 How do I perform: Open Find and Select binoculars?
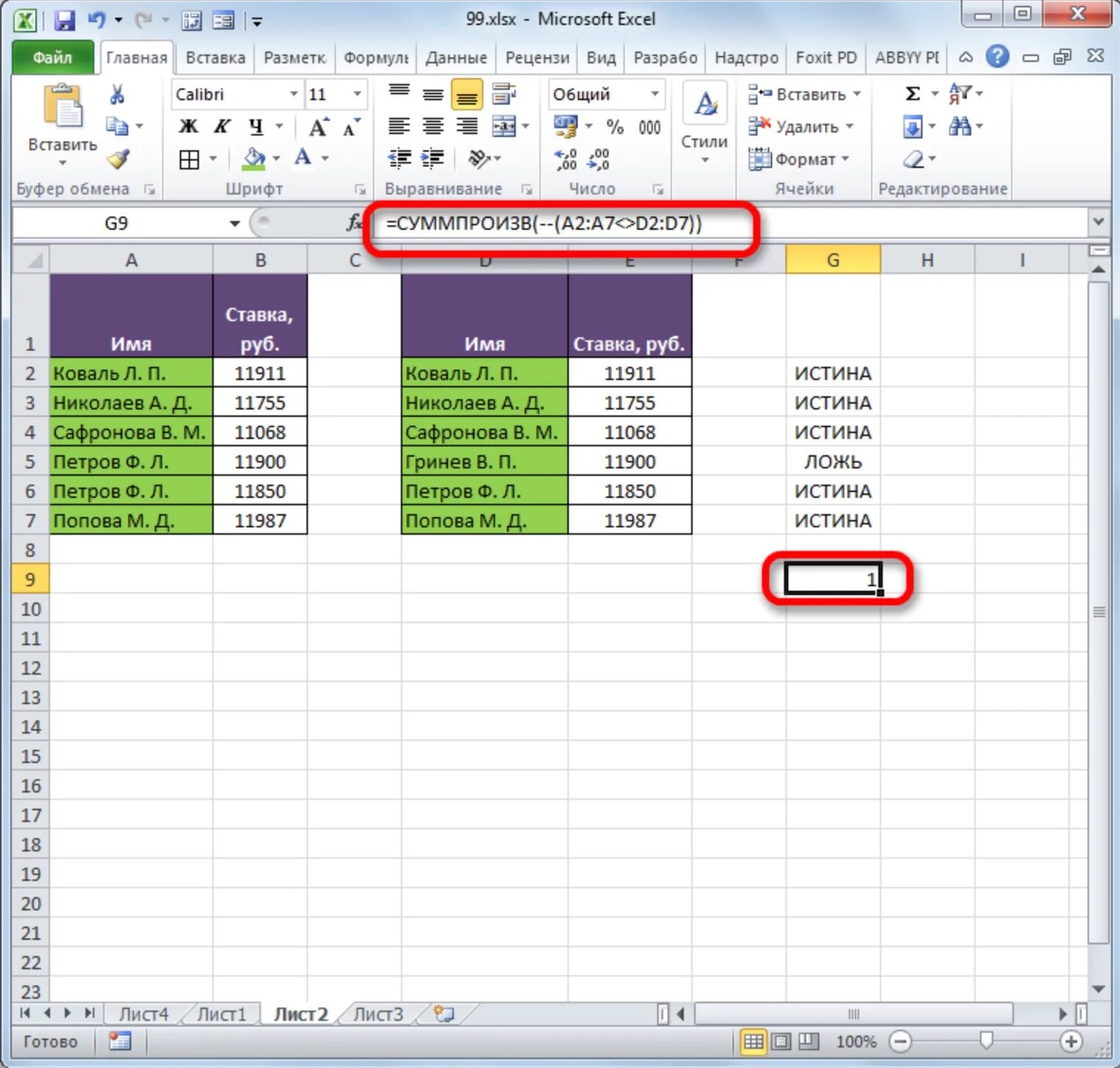[959, 127]
